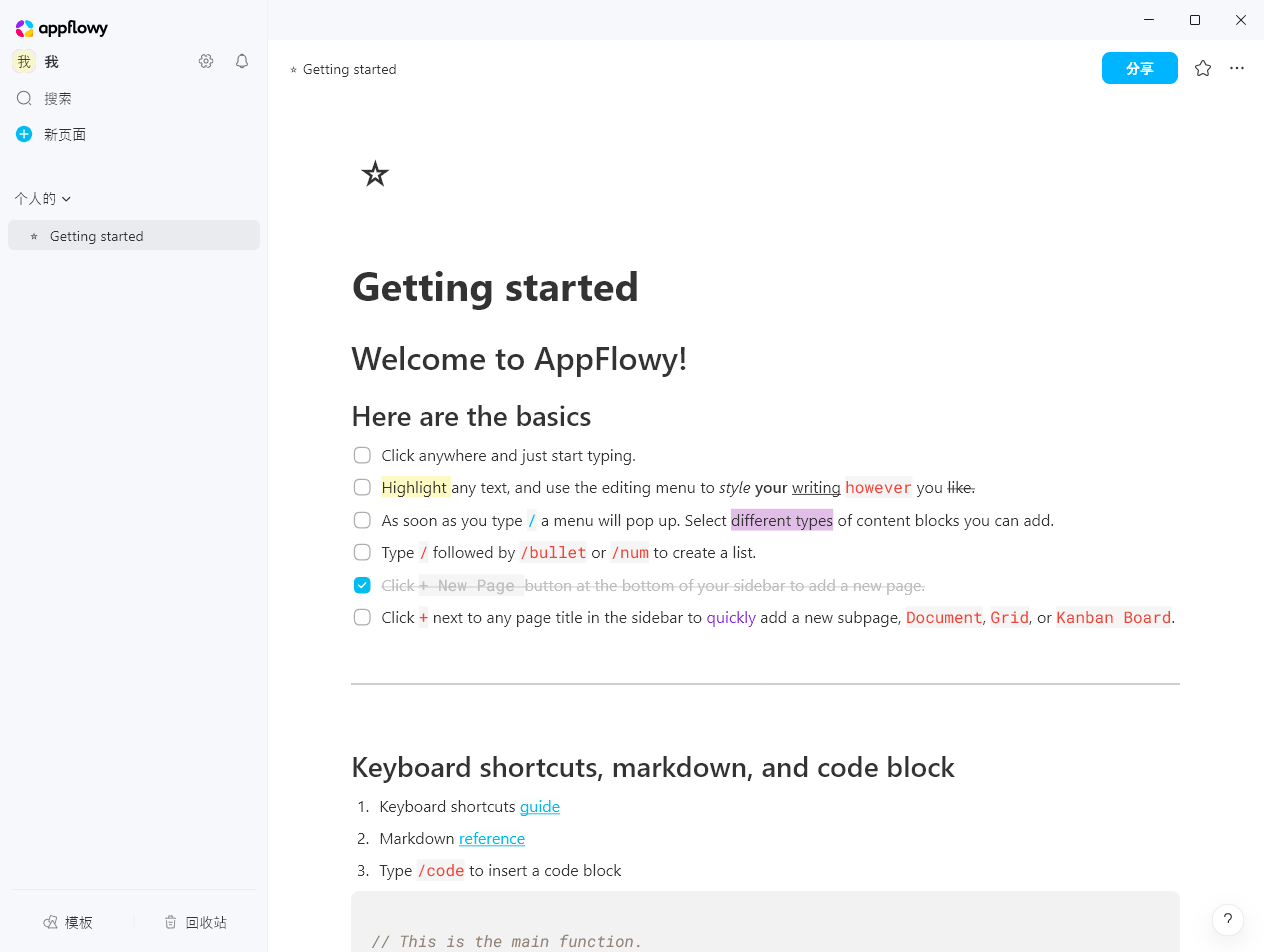Select Getting started page in sidebar
Viewport: 1264px width, 952px height.
96,236
